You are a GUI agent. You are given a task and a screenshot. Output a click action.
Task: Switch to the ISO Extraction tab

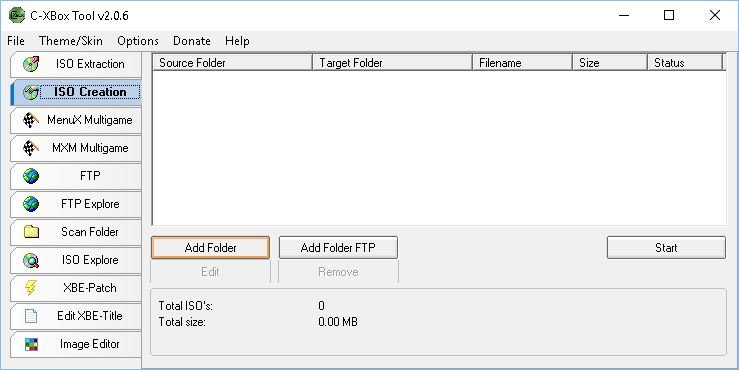coord(76,64)
